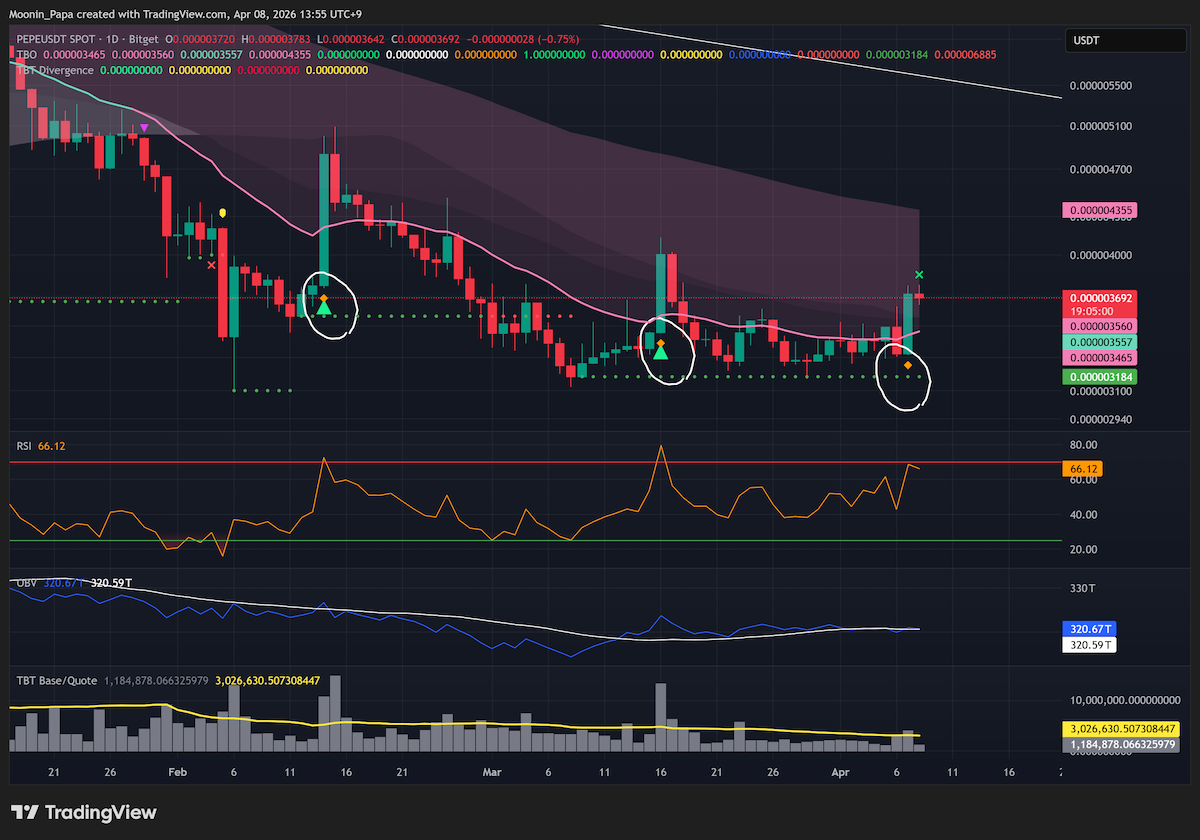Click the teal 0.000003557 price label
Image resolution: width=1200 pixels, height=840 pixels.
click(x=1101, y=342)
